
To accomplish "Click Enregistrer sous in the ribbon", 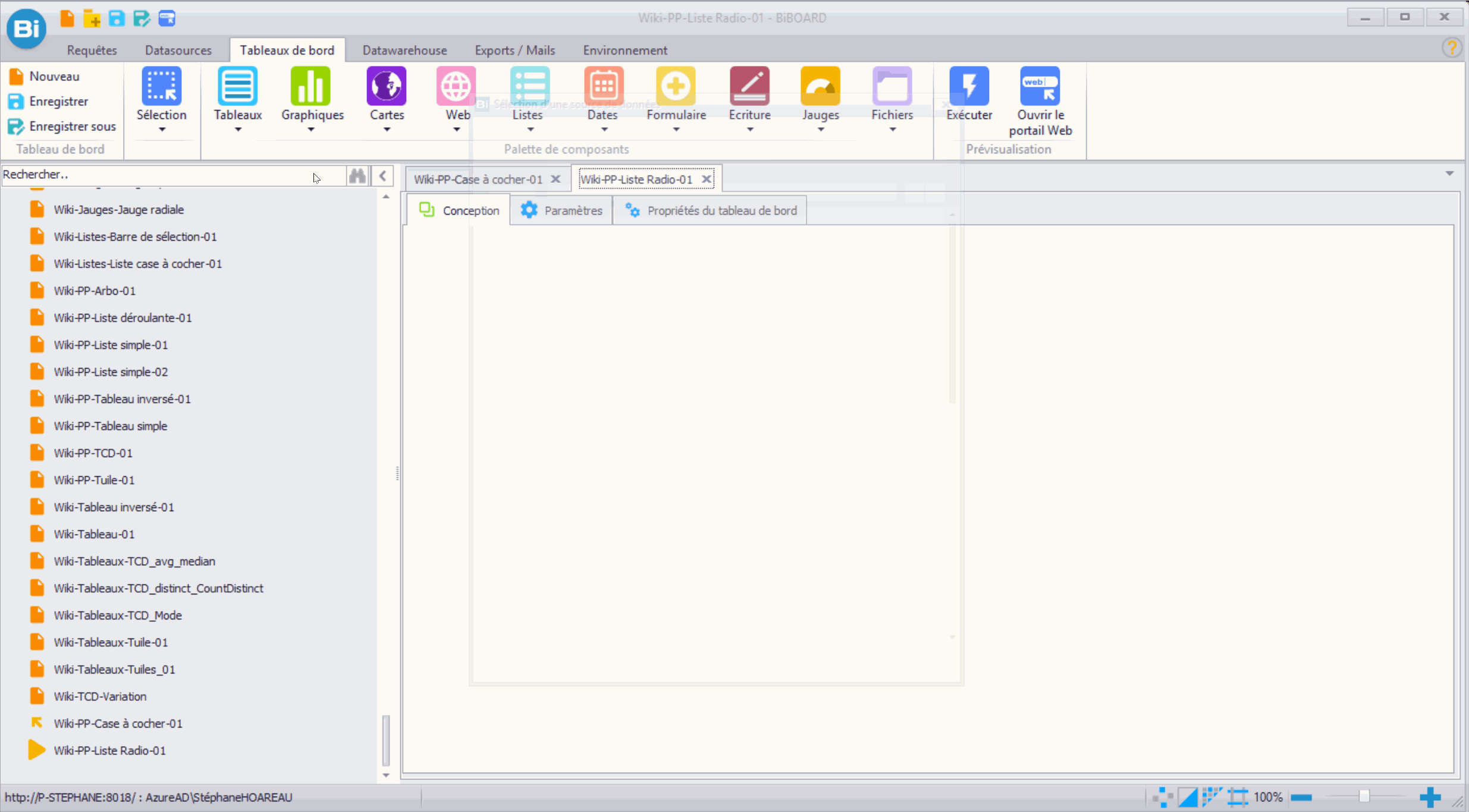I will tap(62, 126).
